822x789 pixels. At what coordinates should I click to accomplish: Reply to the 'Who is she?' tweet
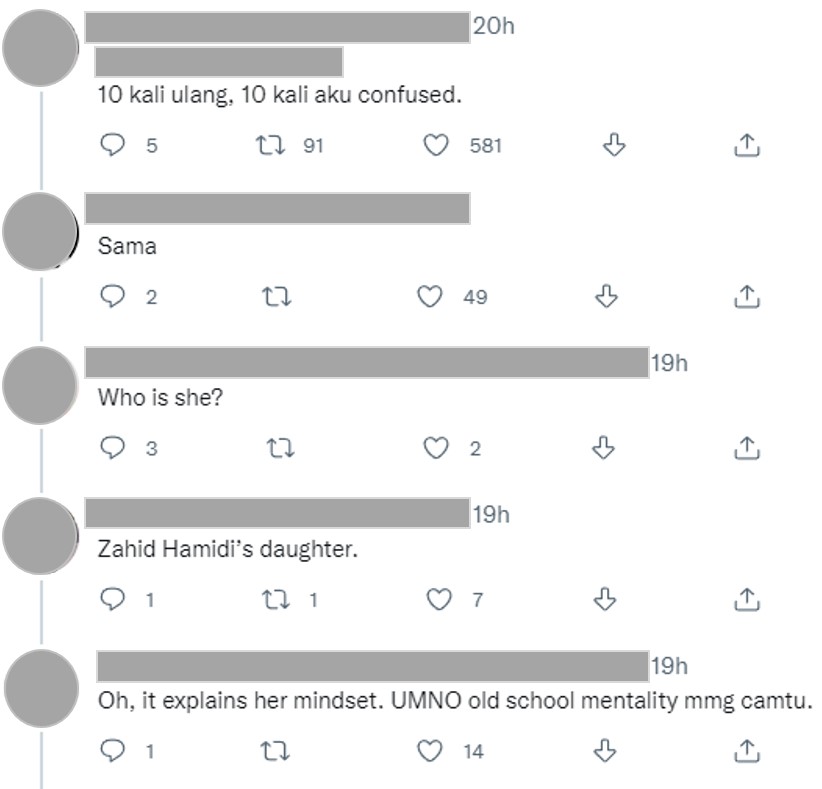pos(112,448)
